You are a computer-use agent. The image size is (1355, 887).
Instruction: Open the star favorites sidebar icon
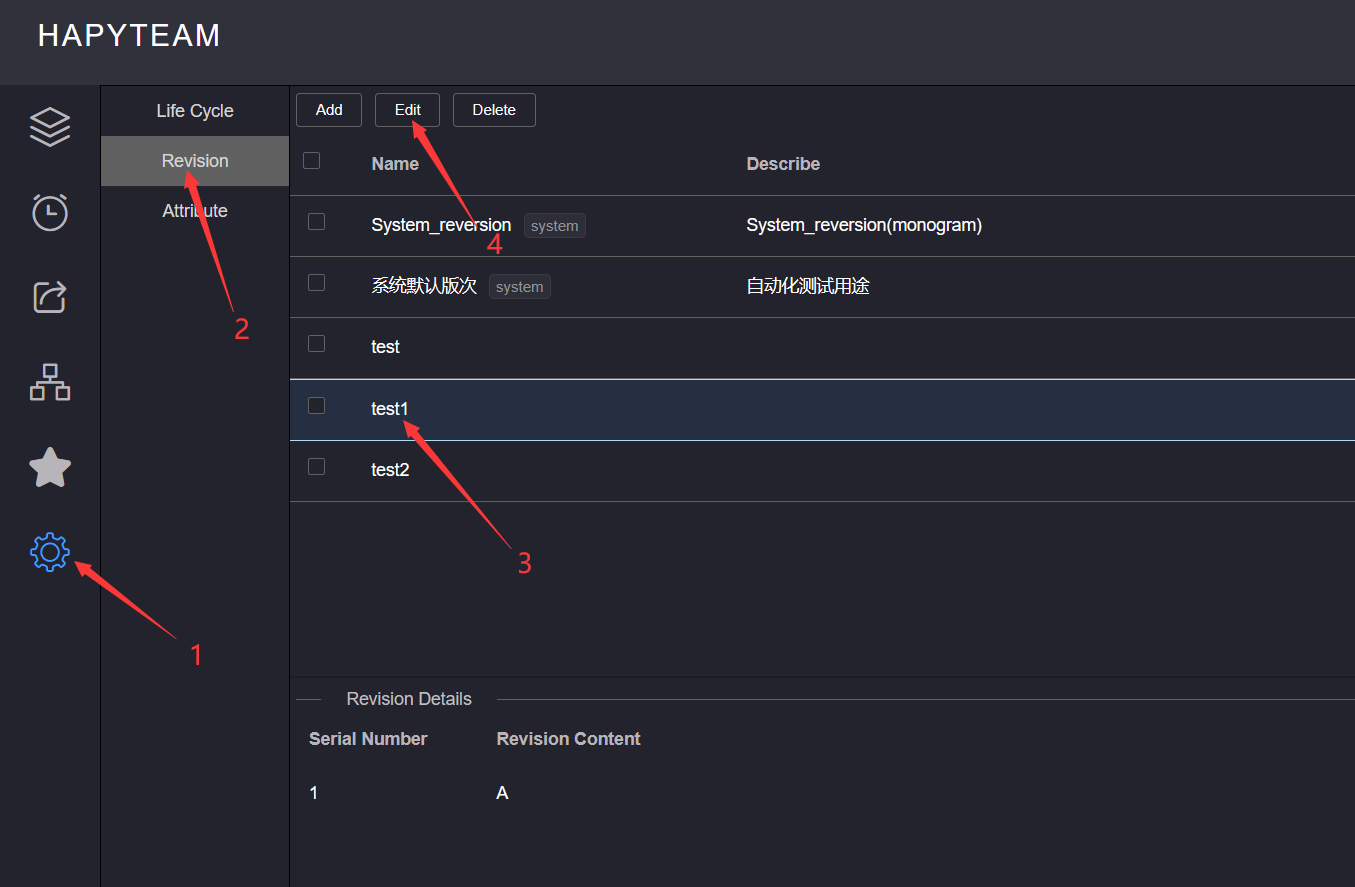pos(50,467)
